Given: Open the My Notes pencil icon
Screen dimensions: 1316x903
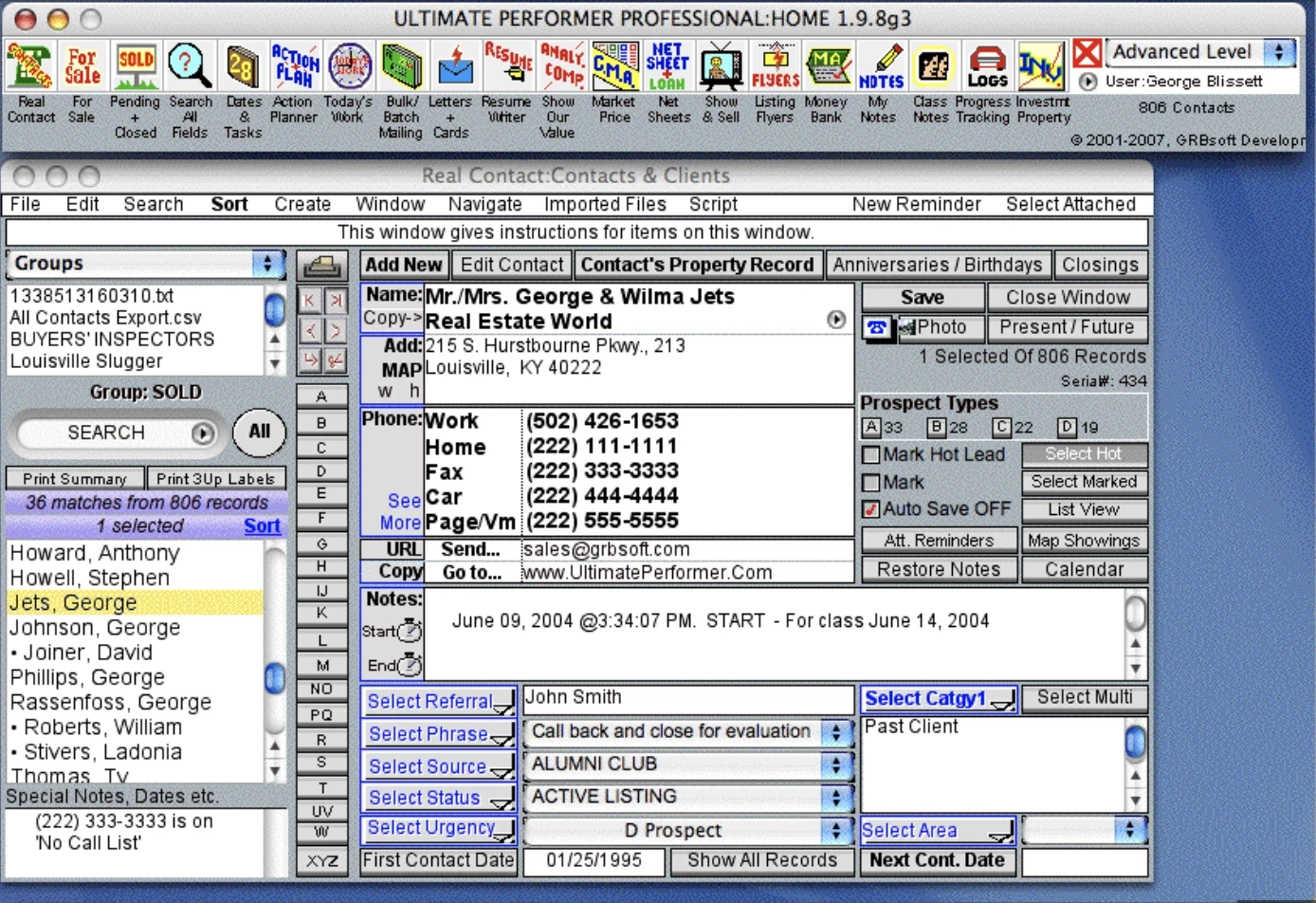Looking at the screenshot, I should [x=881, y=66].
